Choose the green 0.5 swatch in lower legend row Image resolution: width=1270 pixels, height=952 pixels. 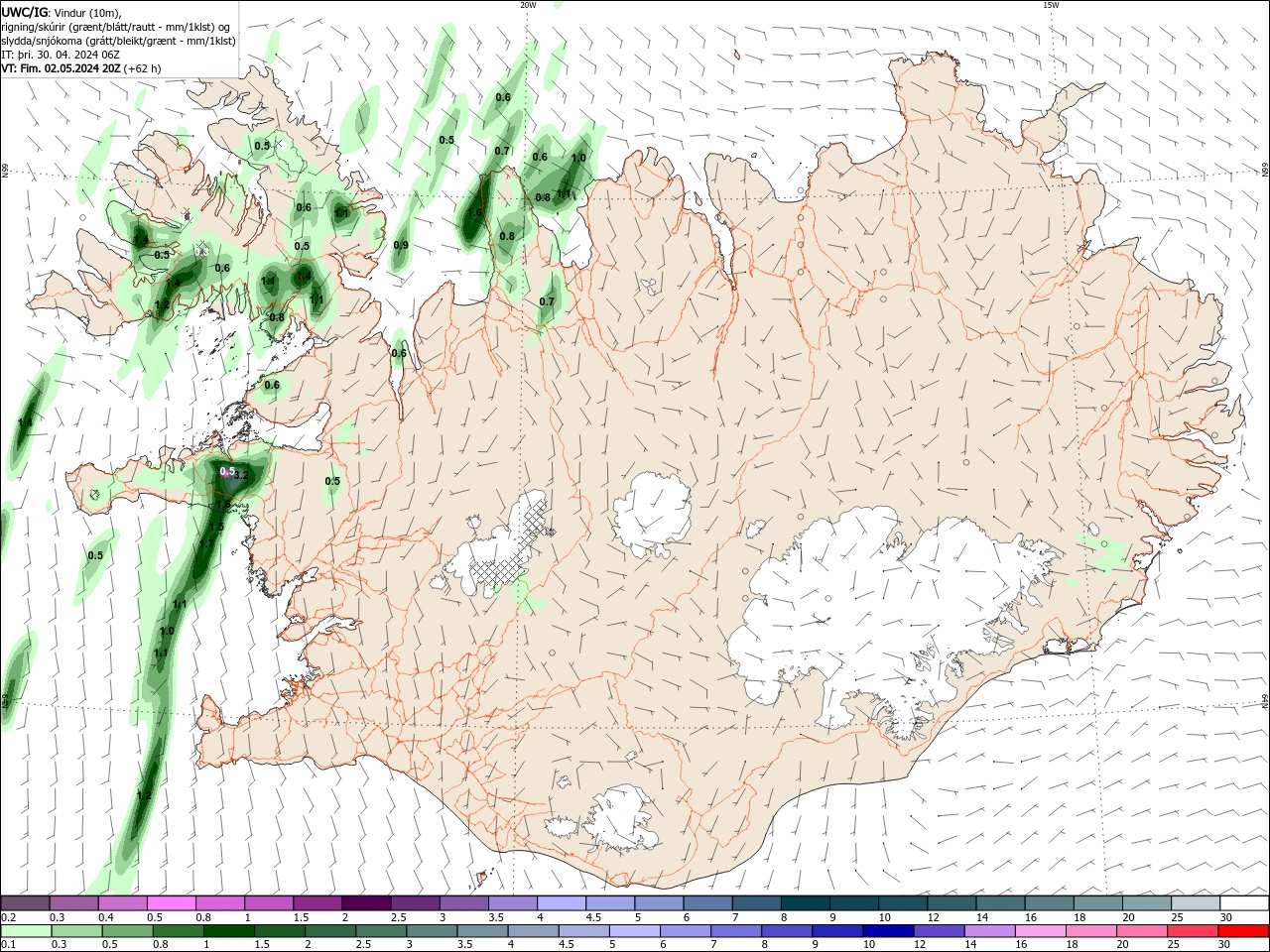pyautogui.click(x=127, y=931)
